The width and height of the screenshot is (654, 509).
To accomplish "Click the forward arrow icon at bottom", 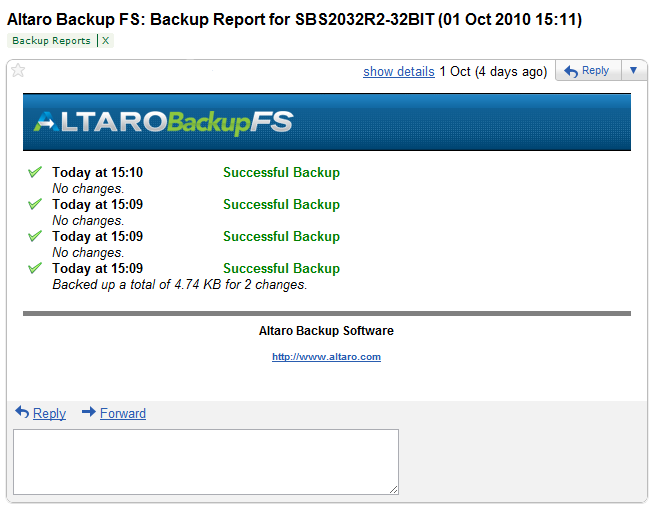I will (x=89, y=412).
